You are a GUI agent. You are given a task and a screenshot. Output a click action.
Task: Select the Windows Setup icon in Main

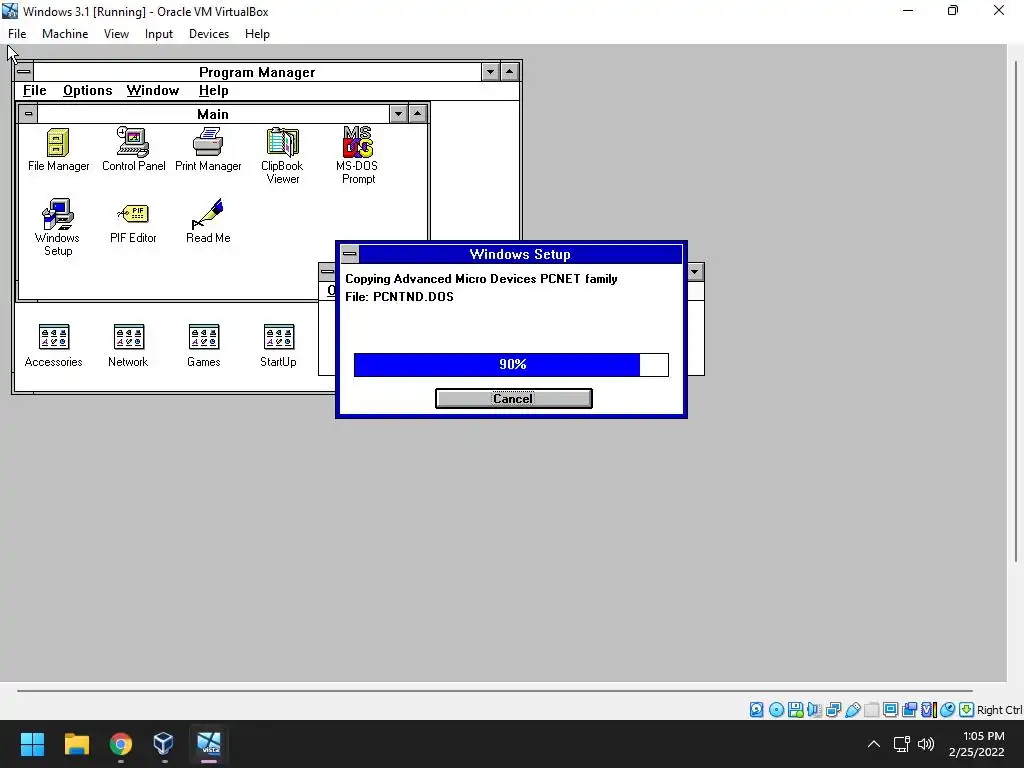coord(57,227)
